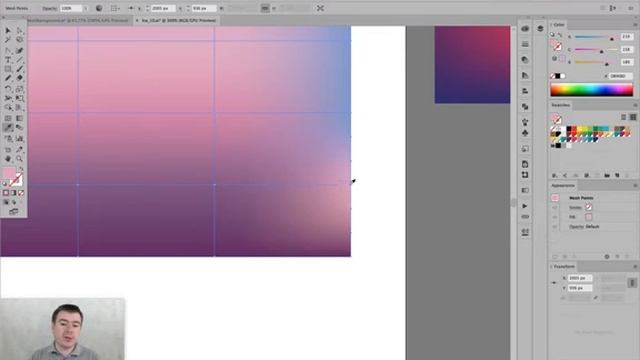Screen dimensions: 640x360
Task: Select the Symbol Sprayer tool
Action: coord(8,139)
